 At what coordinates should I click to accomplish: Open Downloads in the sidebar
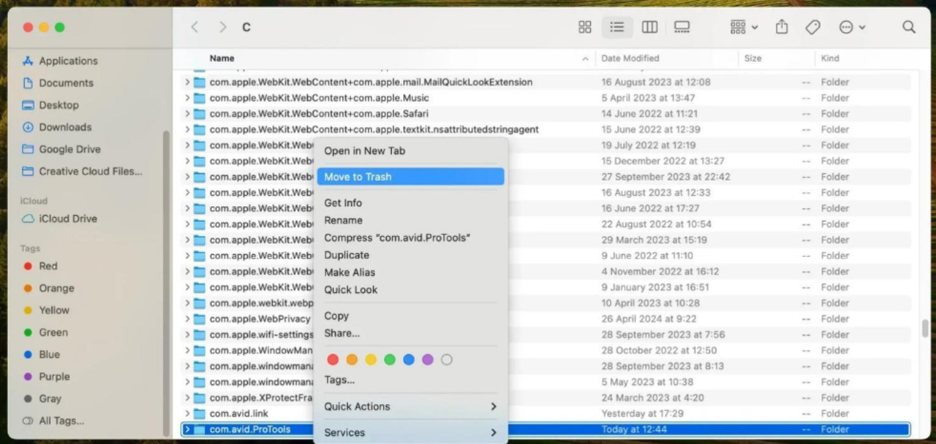click(65, 127)
